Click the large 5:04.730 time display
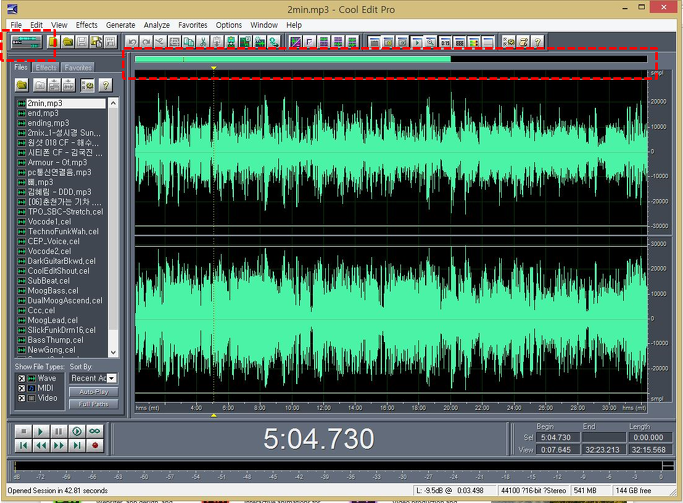Screen dimensions: 683x503 [x=318, y=439]
